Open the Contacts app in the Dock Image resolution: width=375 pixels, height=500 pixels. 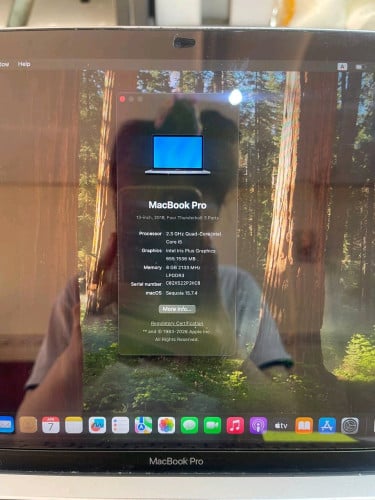(x=28, y=425)
